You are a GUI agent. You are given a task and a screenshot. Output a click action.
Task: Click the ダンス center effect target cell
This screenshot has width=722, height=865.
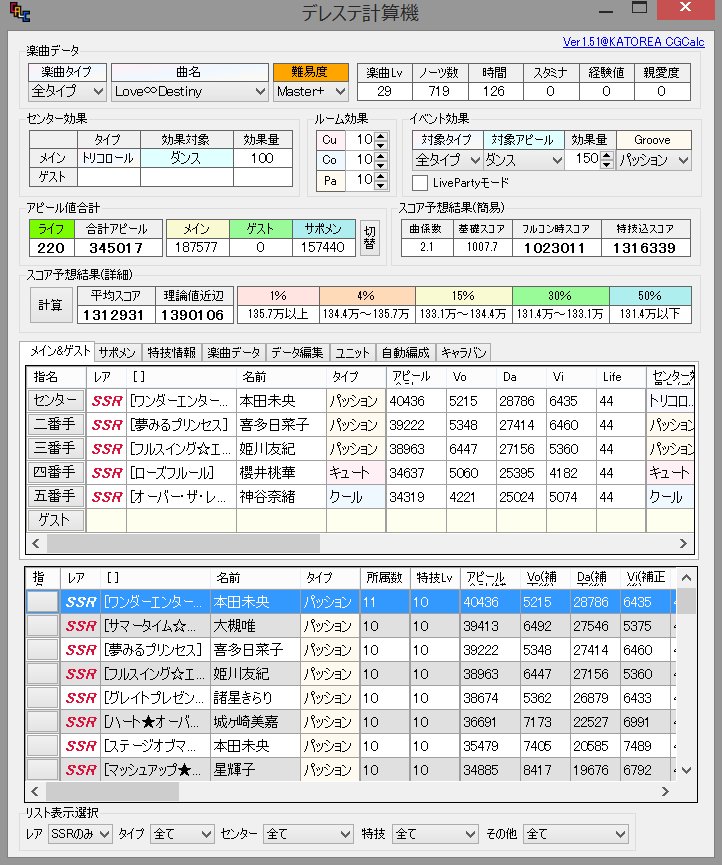tap(186, 158)
